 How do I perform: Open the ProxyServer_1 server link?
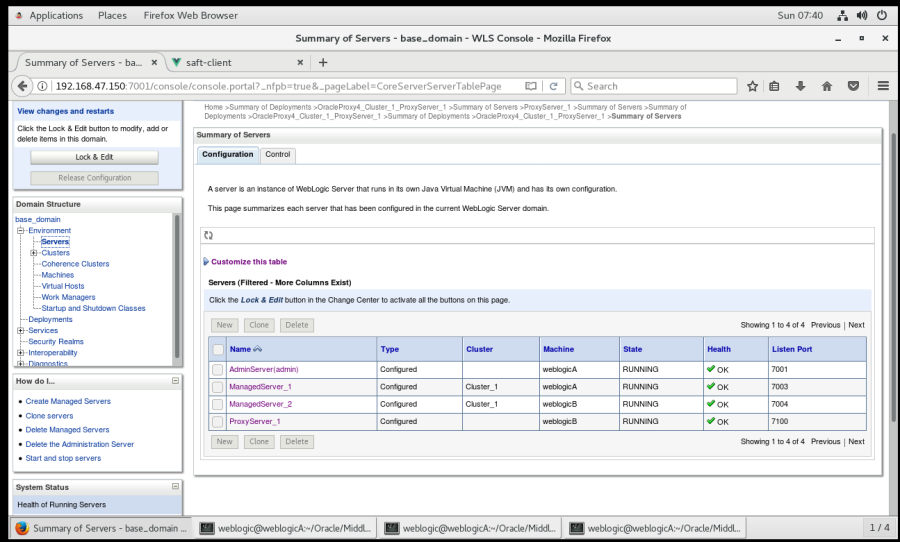pyautogui.click(x=255, y=421)
